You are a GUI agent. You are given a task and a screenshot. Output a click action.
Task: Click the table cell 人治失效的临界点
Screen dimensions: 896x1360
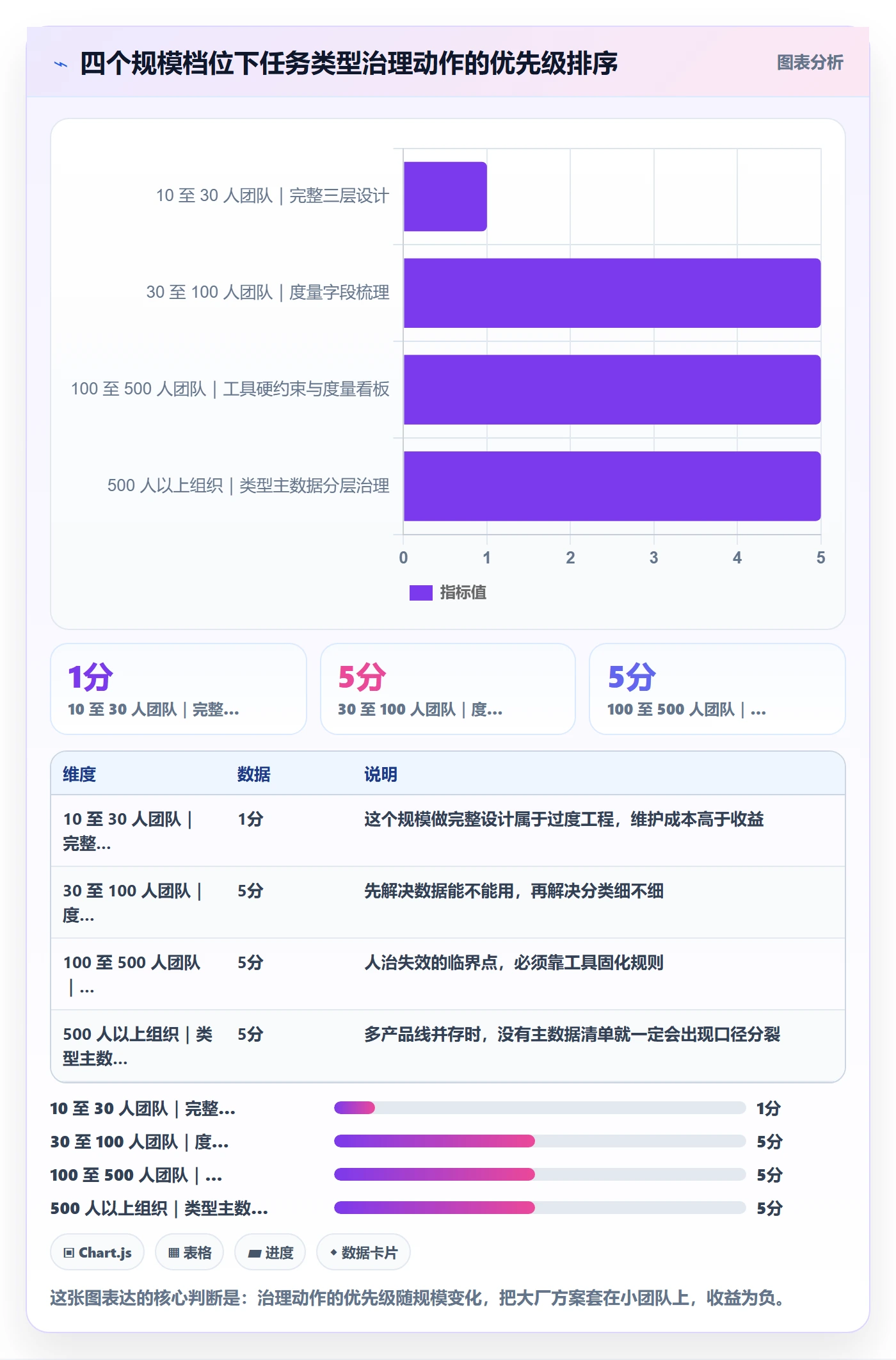(x=514, y=962)
